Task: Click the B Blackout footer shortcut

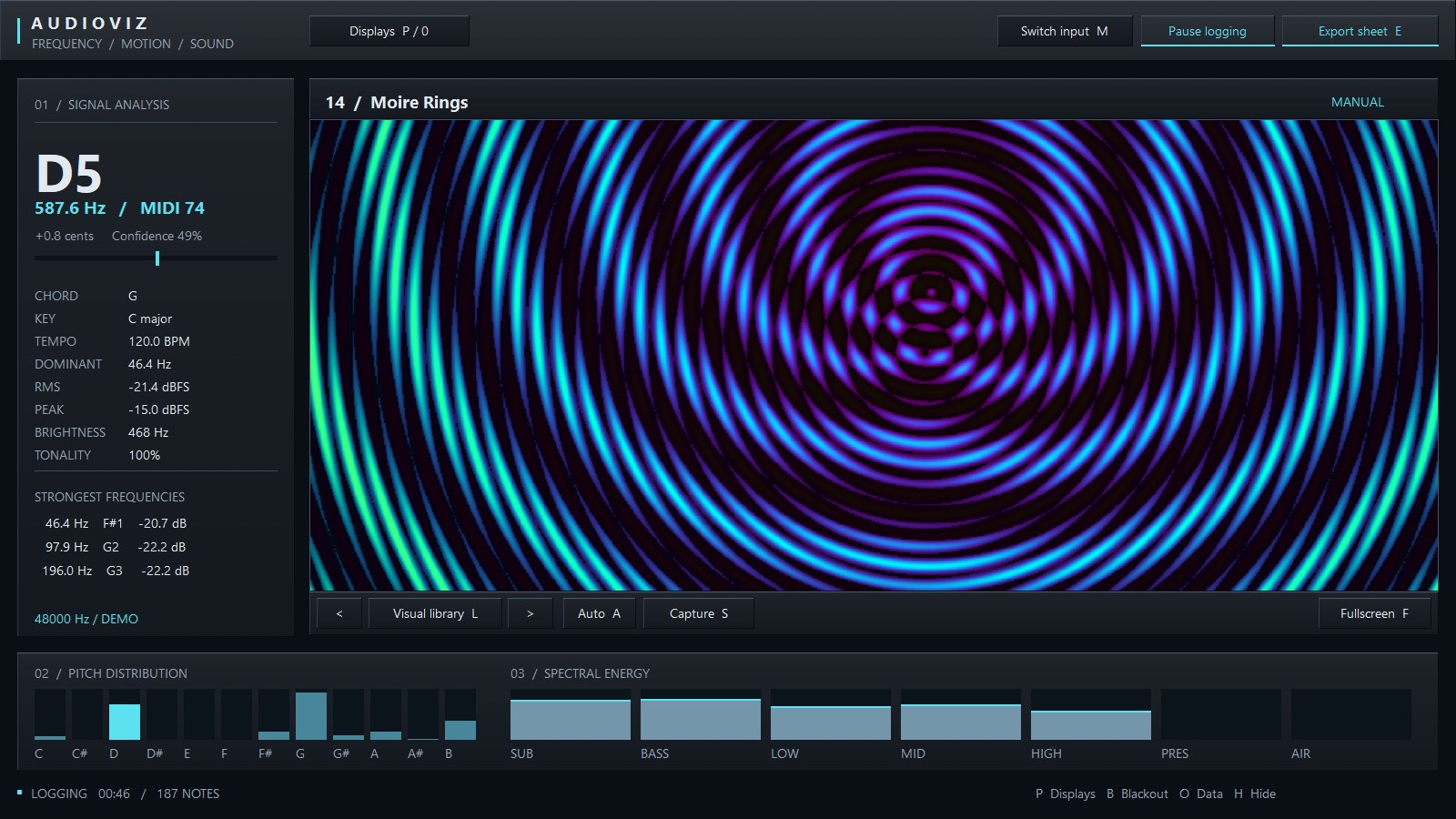Action: coord(1137,794)
